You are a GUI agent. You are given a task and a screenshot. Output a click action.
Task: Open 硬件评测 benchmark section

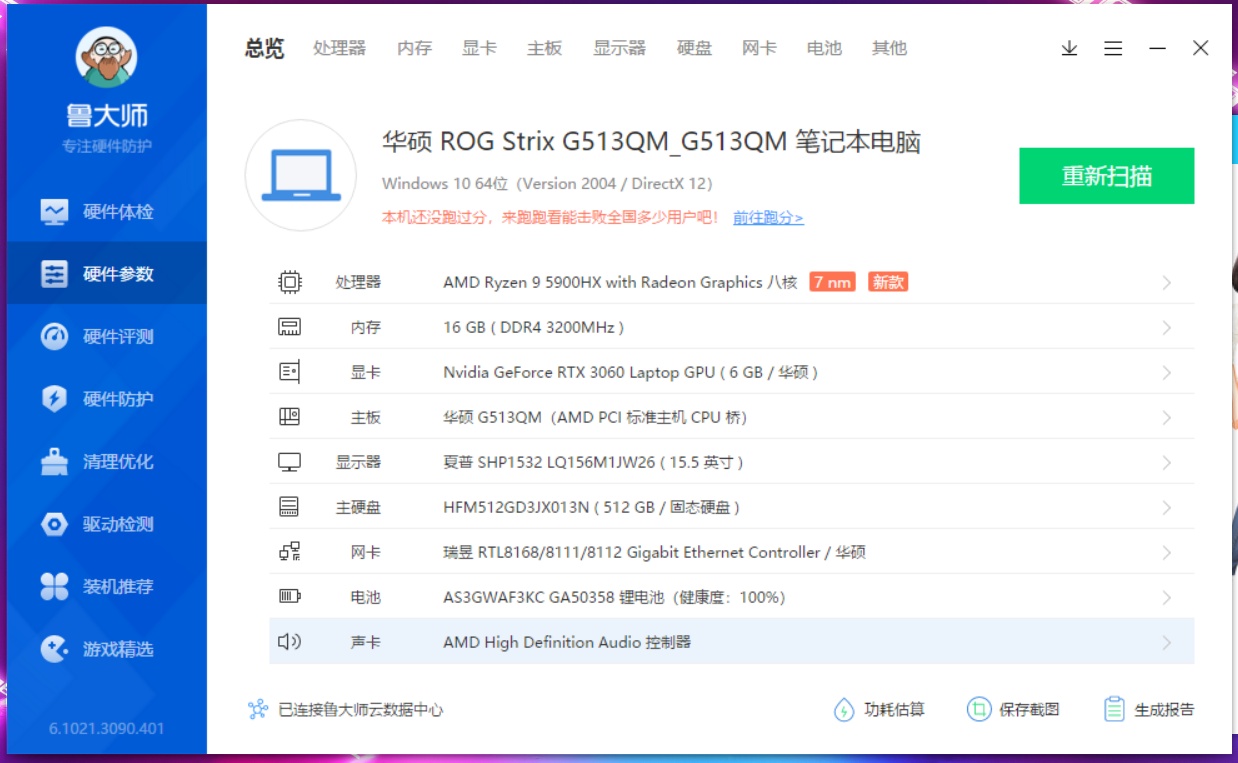click(x=106, y=337)
